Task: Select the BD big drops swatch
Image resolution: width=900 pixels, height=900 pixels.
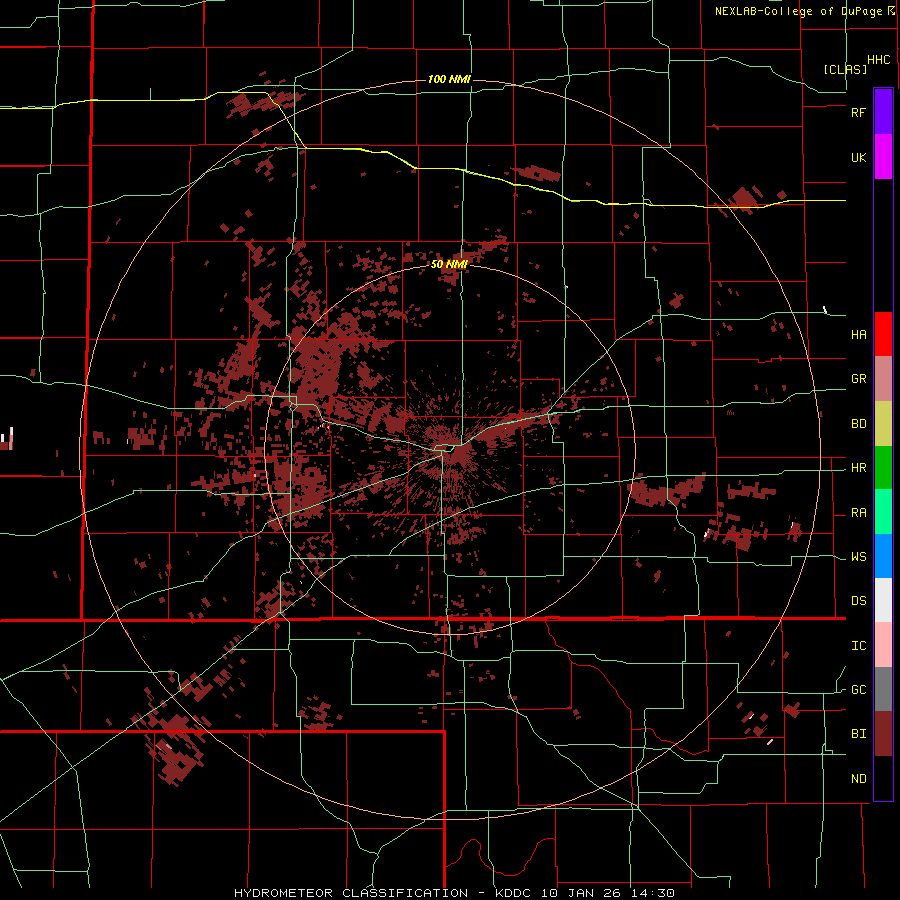Action: pyautogui.click(x=883, y=424)
